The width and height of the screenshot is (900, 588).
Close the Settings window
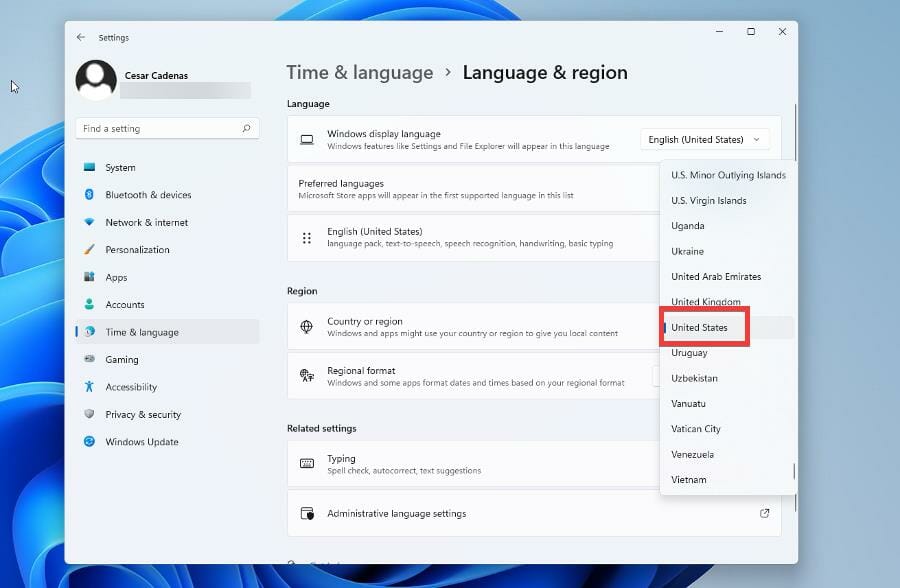[782, 32]
